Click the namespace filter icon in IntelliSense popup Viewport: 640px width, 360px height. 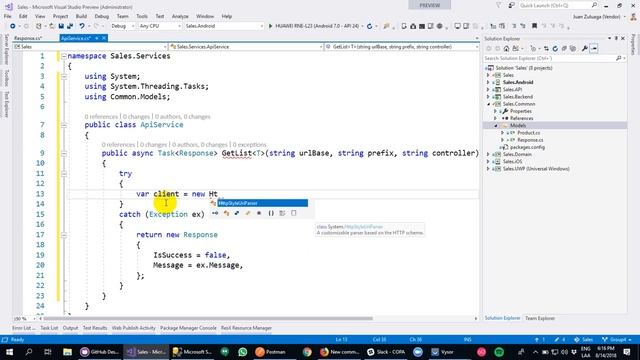coord(215,213)
